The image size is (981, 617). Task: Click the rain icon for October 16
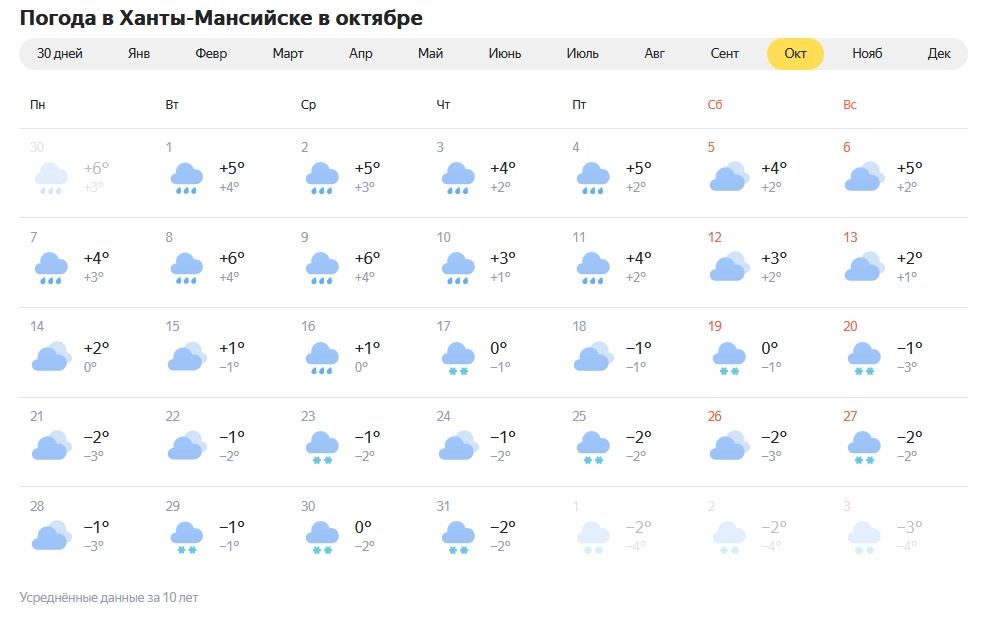point(322,357)
